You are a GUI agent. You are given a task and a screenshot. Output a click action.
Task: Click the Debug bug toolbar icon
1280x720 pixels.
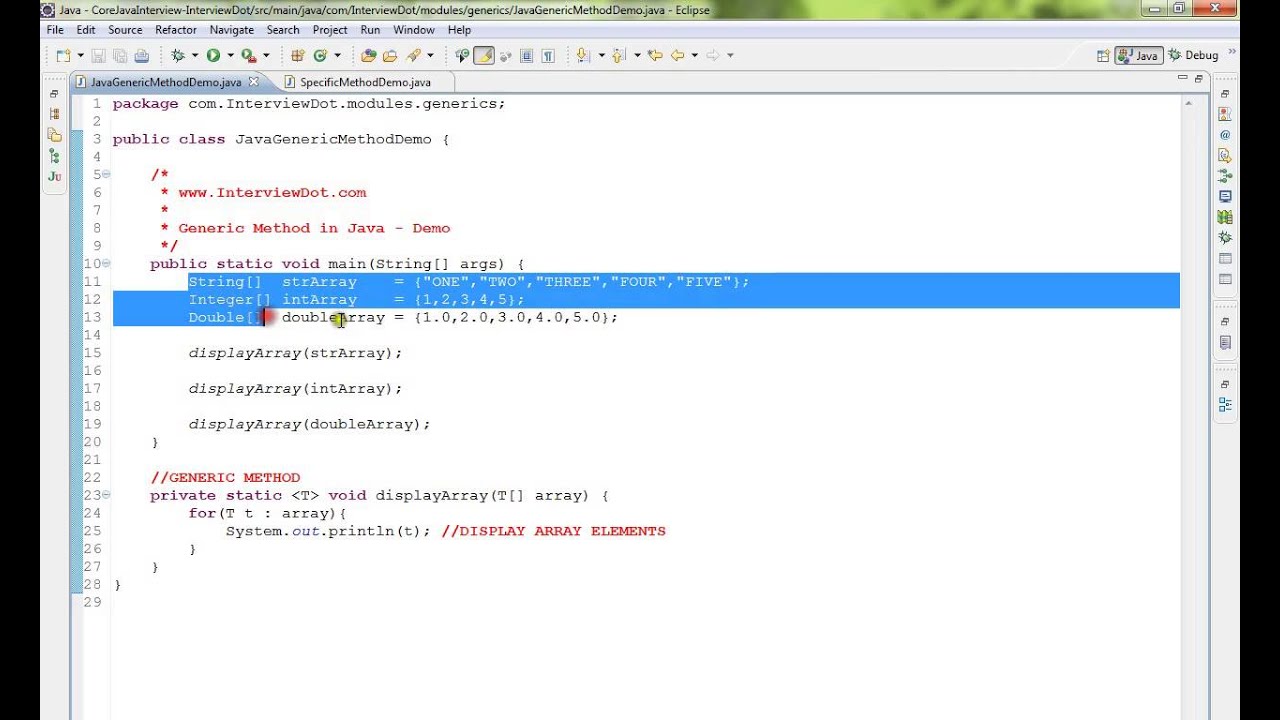(178, 56)
